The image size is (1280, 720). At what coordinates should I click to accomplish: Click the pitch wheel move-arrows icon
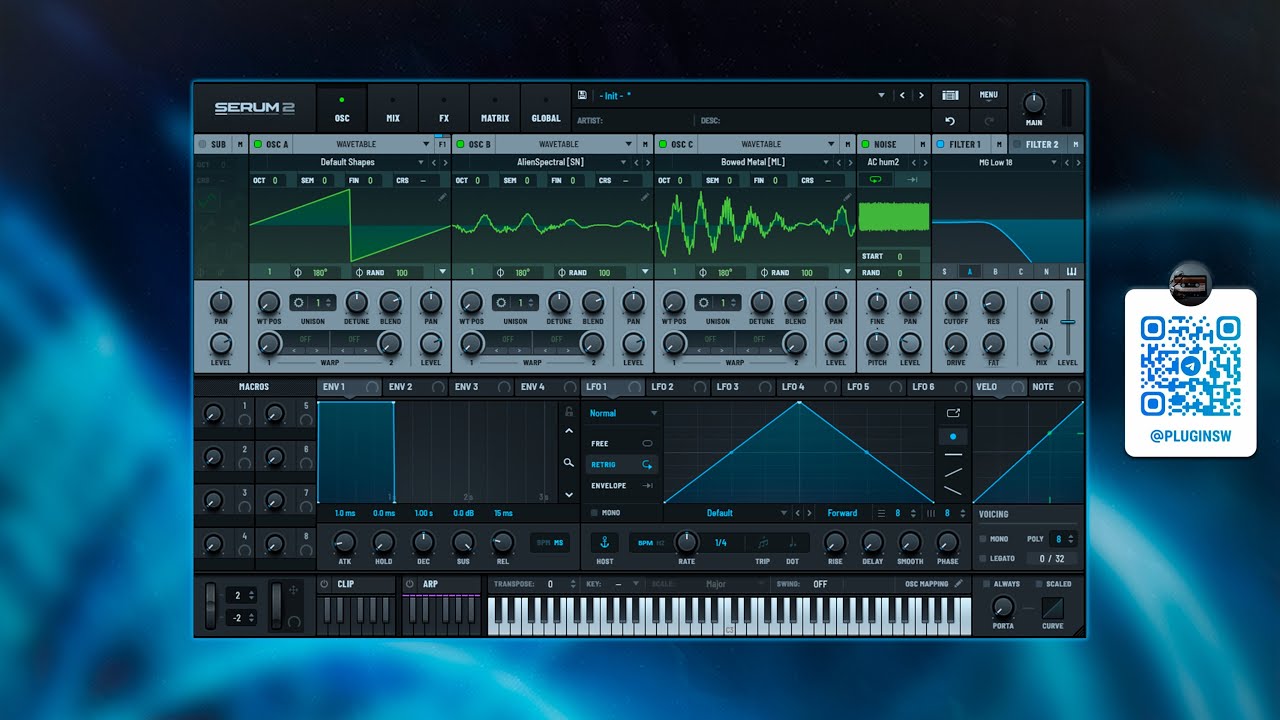pyautogui.click(x=292, y=591)
